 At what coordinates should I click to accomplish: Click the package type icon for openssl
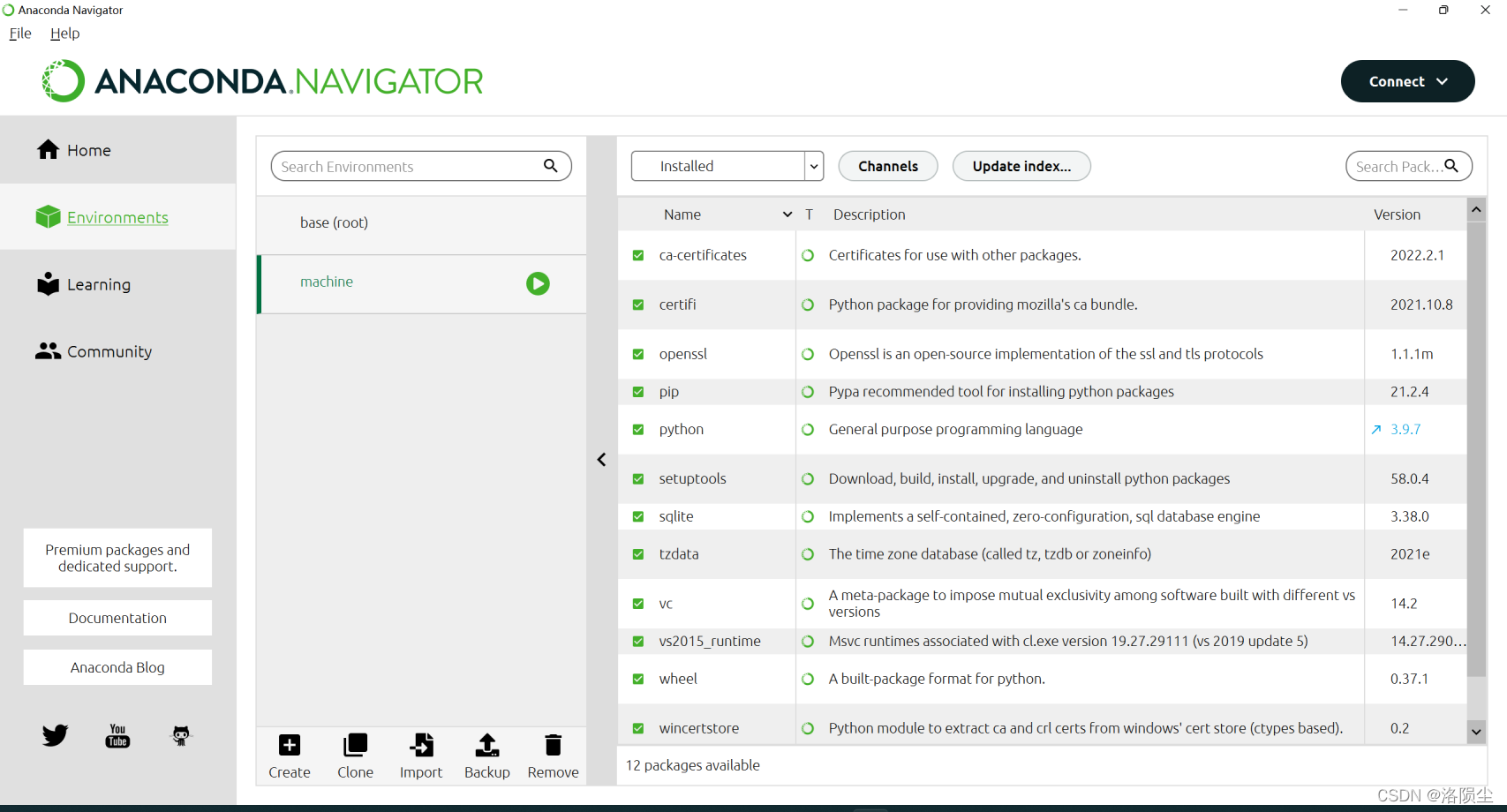coord(808,354)
